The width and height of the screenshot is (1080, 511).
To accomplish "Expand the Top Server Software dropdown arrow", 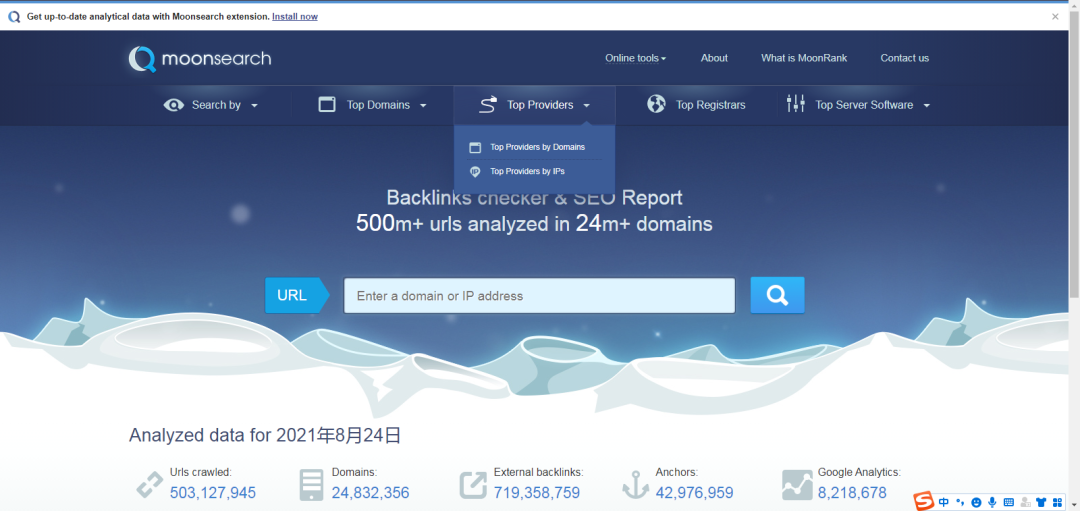I will 926,105.
